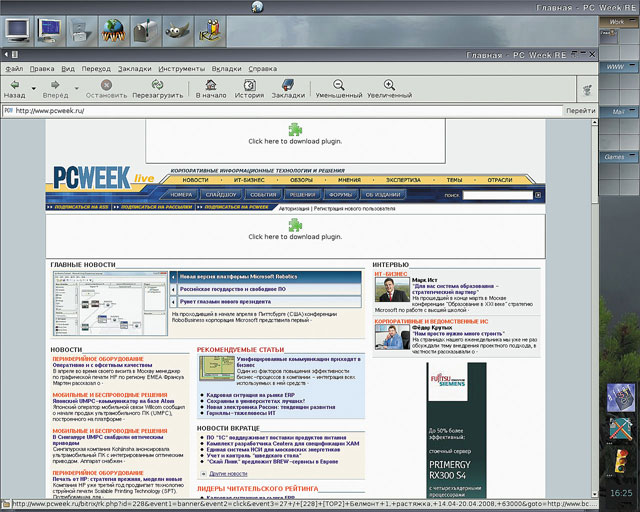Click the Microsoft Robotics news thumbnail
The image size is (640, 512).
(x=110, y=303)
